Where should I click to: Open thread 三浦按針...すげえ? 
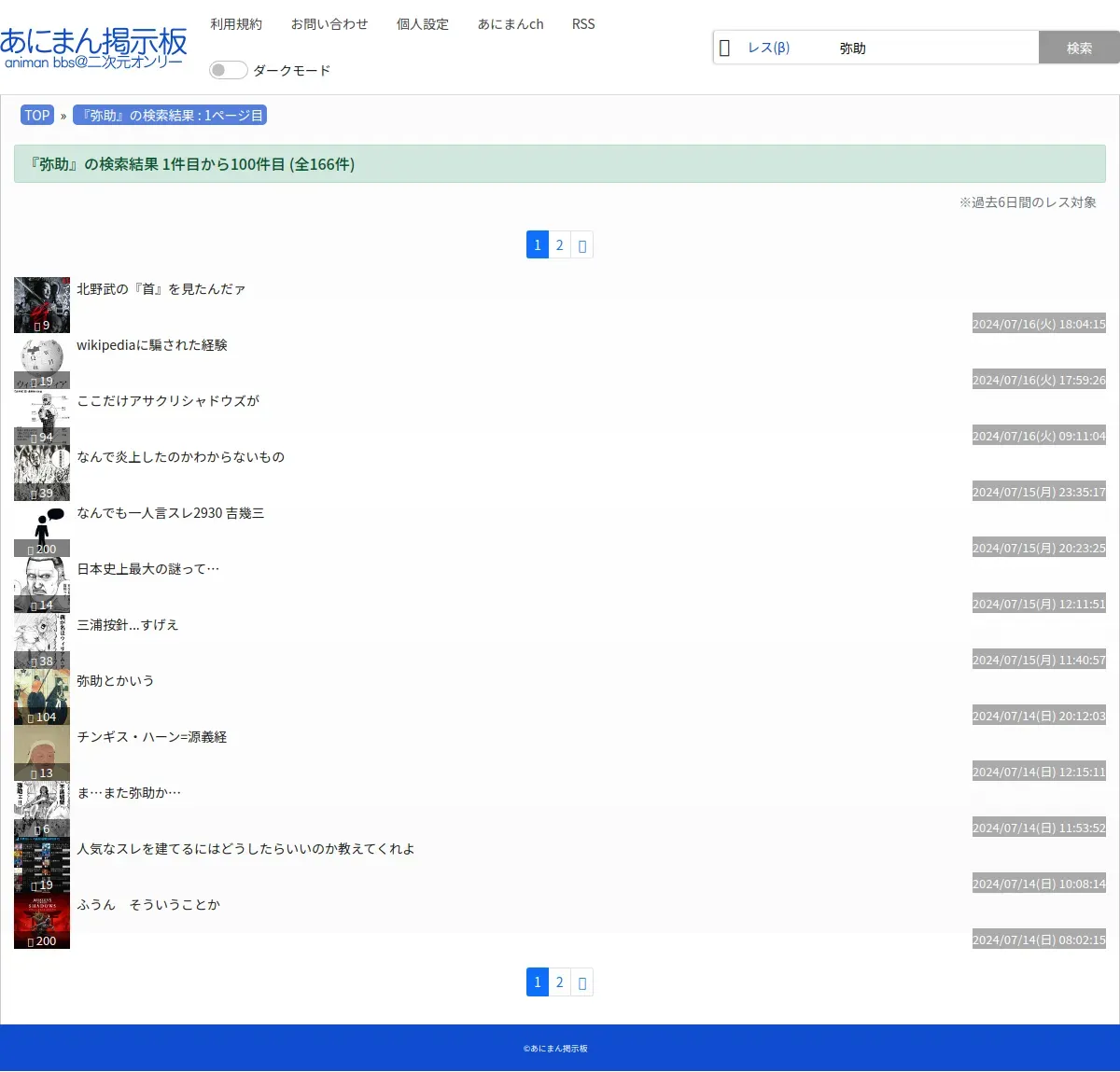(128, 625)
